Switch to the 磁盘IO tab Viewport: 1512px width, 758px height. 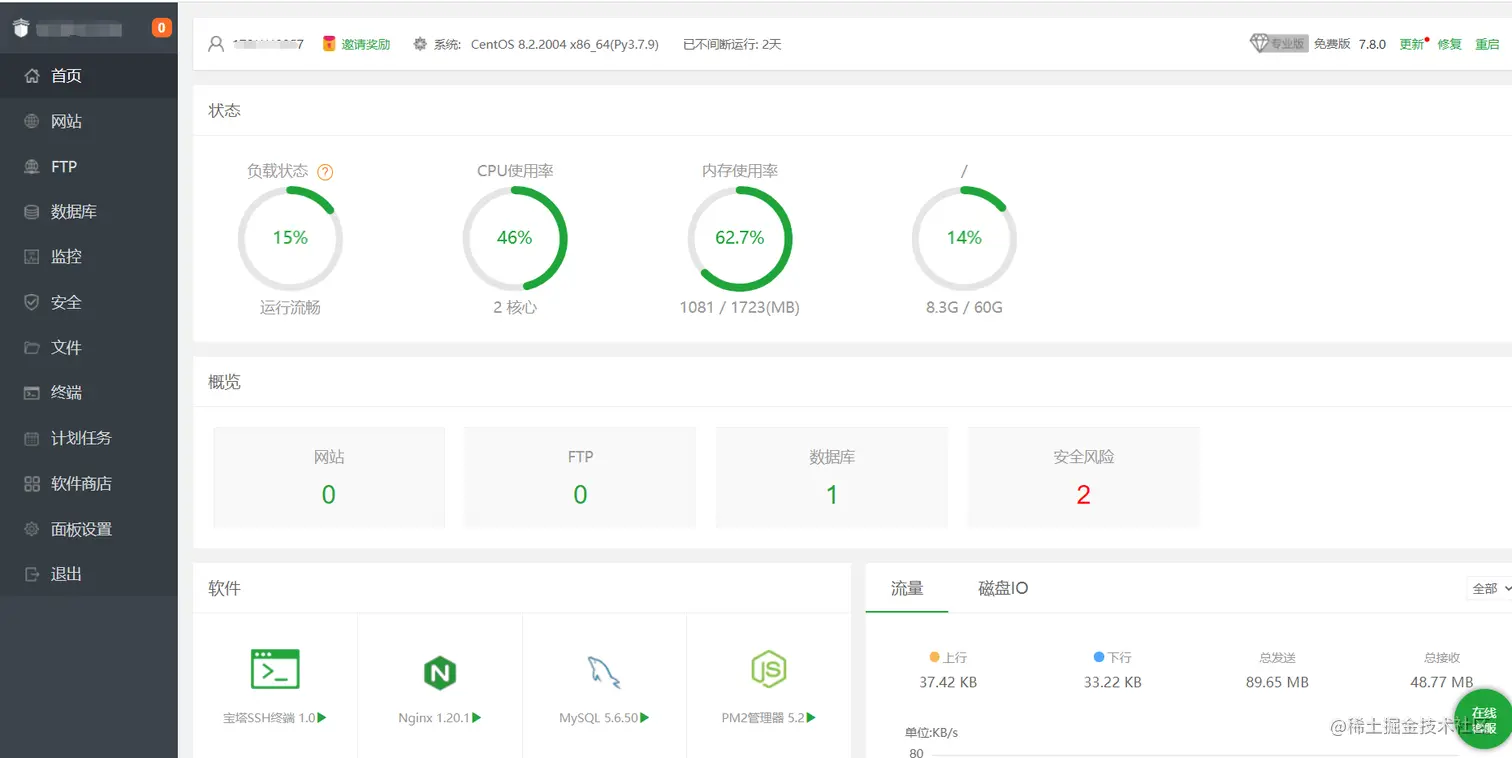click(x=1003, y=588)
